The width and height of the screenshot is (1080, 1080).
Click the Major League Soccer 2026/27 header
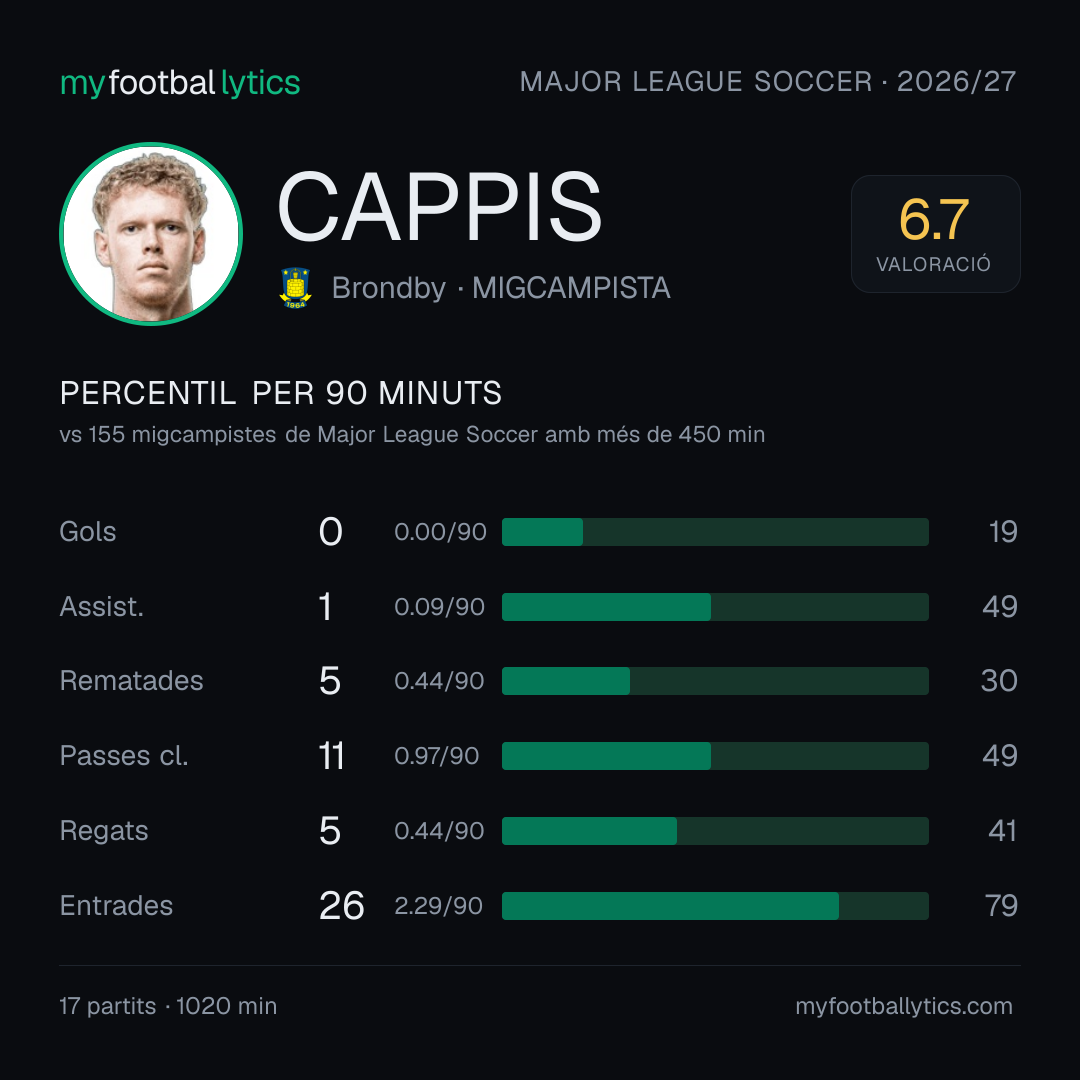pos(768,82)
